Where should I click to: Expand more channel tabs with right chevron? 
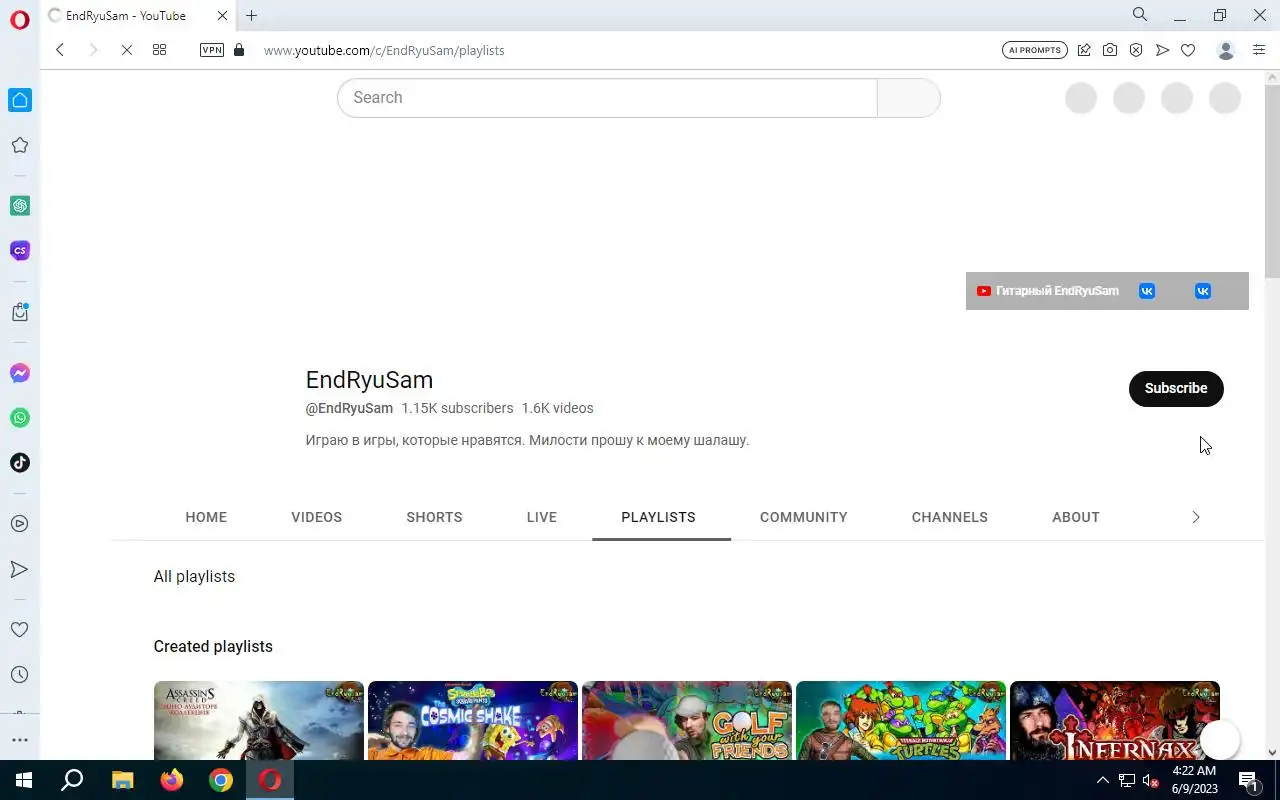tap(1195, 517)
